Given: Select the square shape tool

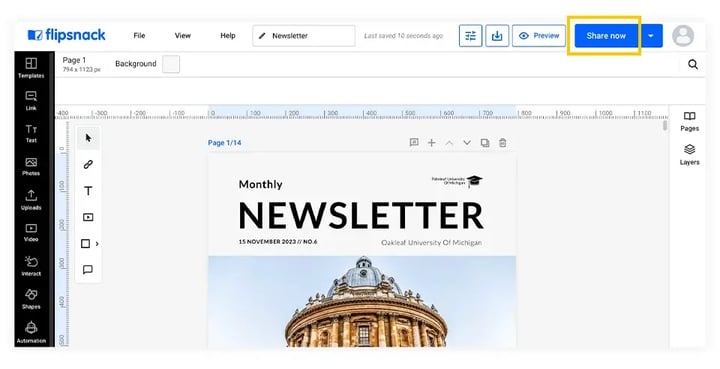Looking at the screenshot, I should click(x=85, y=244).
